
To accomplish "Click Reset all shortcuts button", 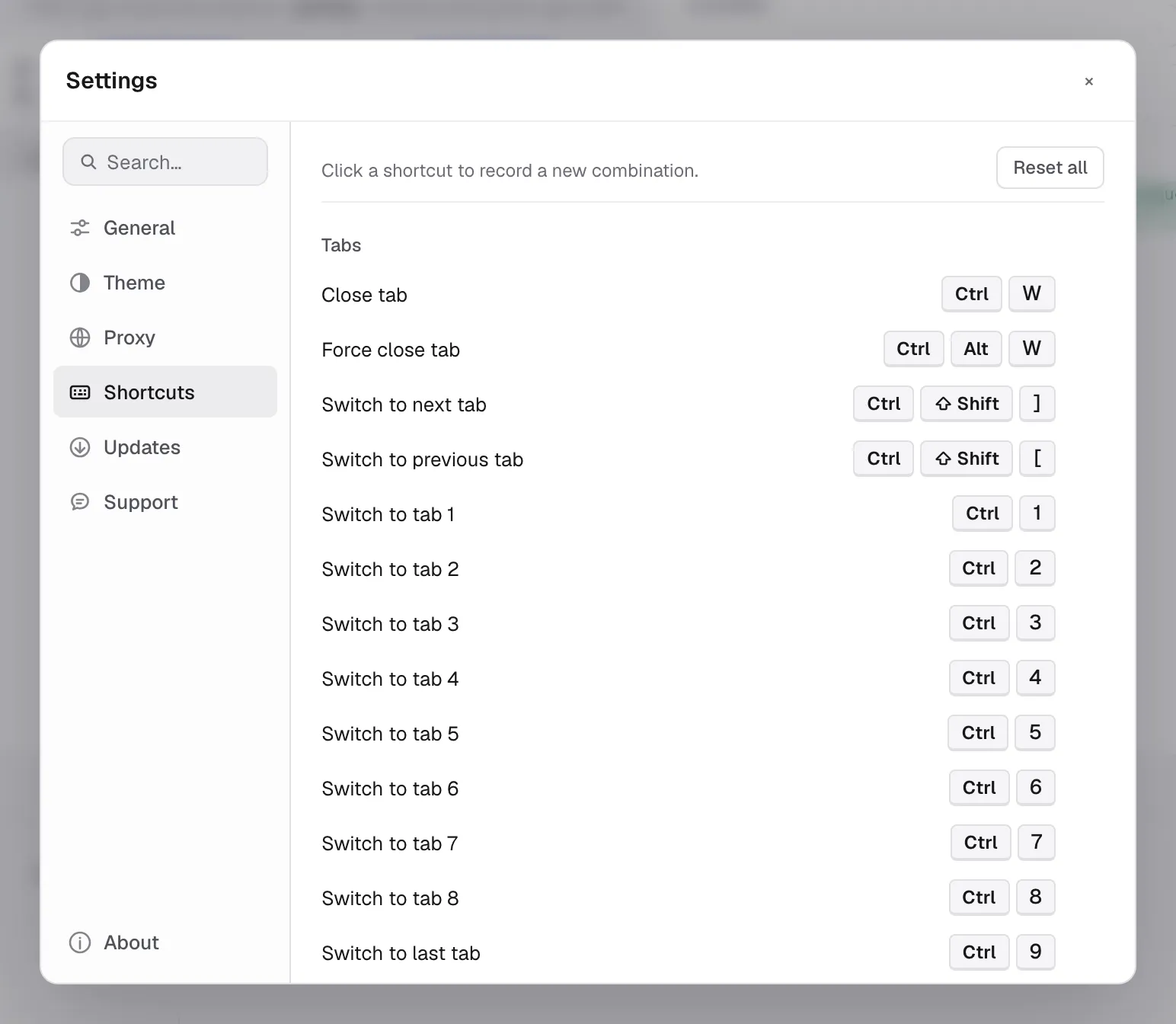I will pyautogui.click(x=1050, y=168).
